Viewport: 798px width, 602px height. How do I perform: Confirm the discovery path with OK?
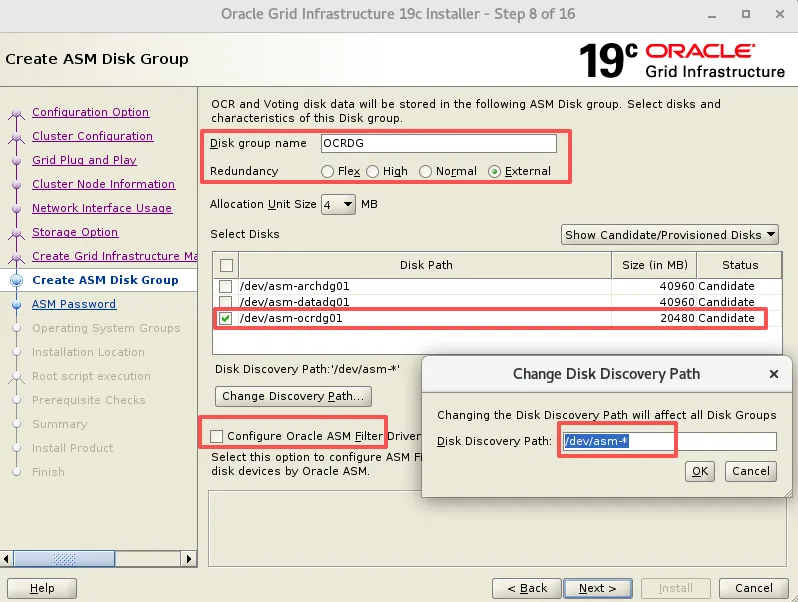click(700, 471)
